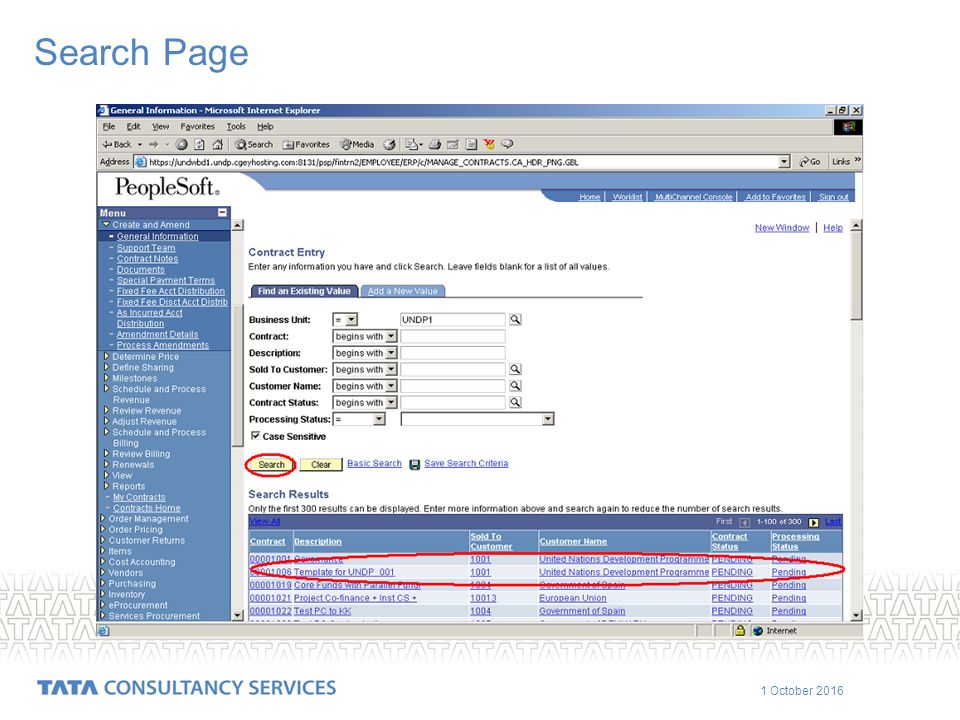Click the yellow Search button
Image resolution: width=960 pixels, height=720 pixels.
(271, 465)
